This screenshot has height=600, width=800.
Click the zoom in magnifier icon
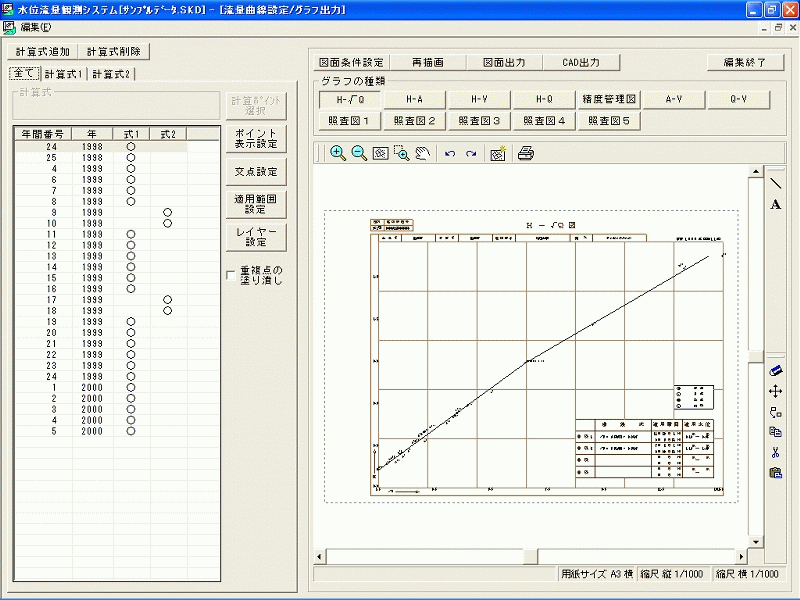pos(337,153)
